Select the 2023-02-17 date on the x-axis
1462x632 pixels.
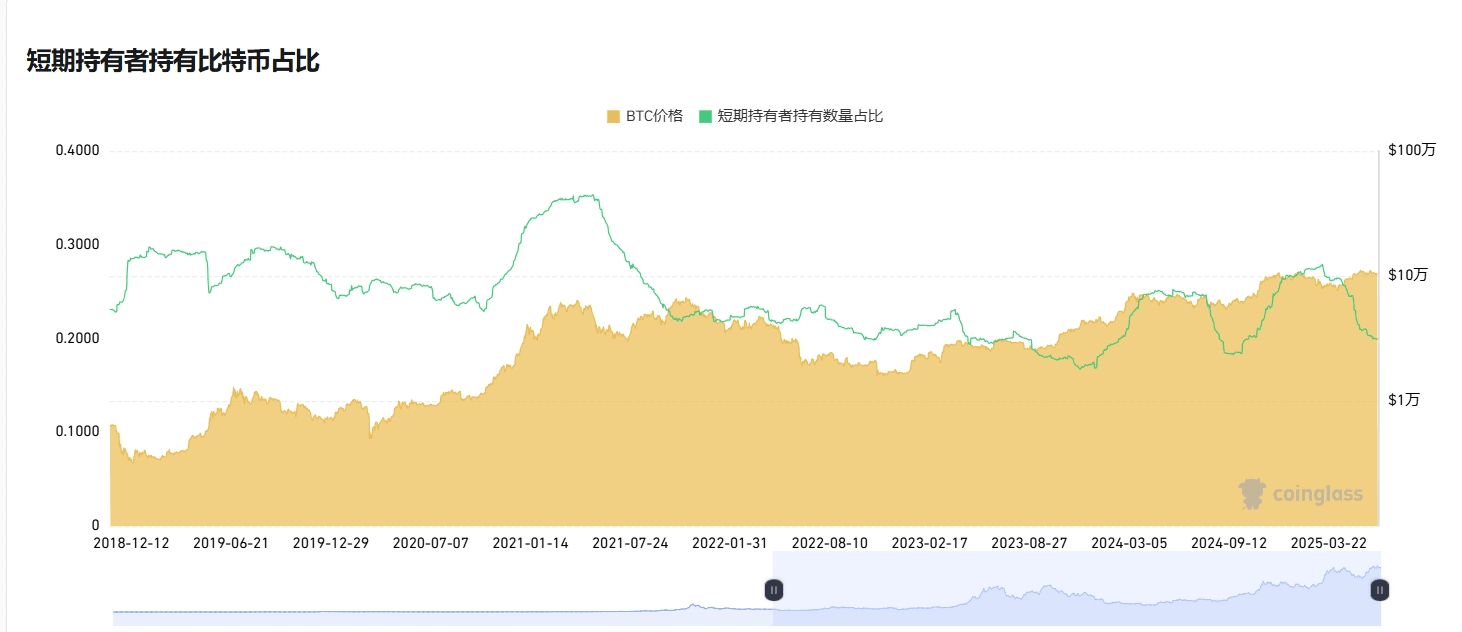[x=930, y=543]
